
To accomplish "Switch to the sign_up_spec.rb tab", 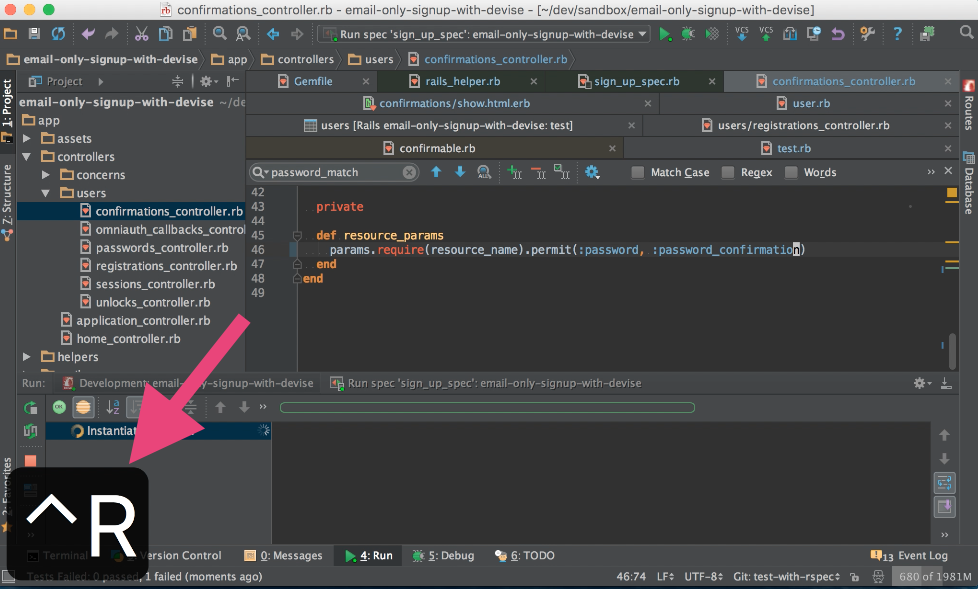I will coord(635,81).
